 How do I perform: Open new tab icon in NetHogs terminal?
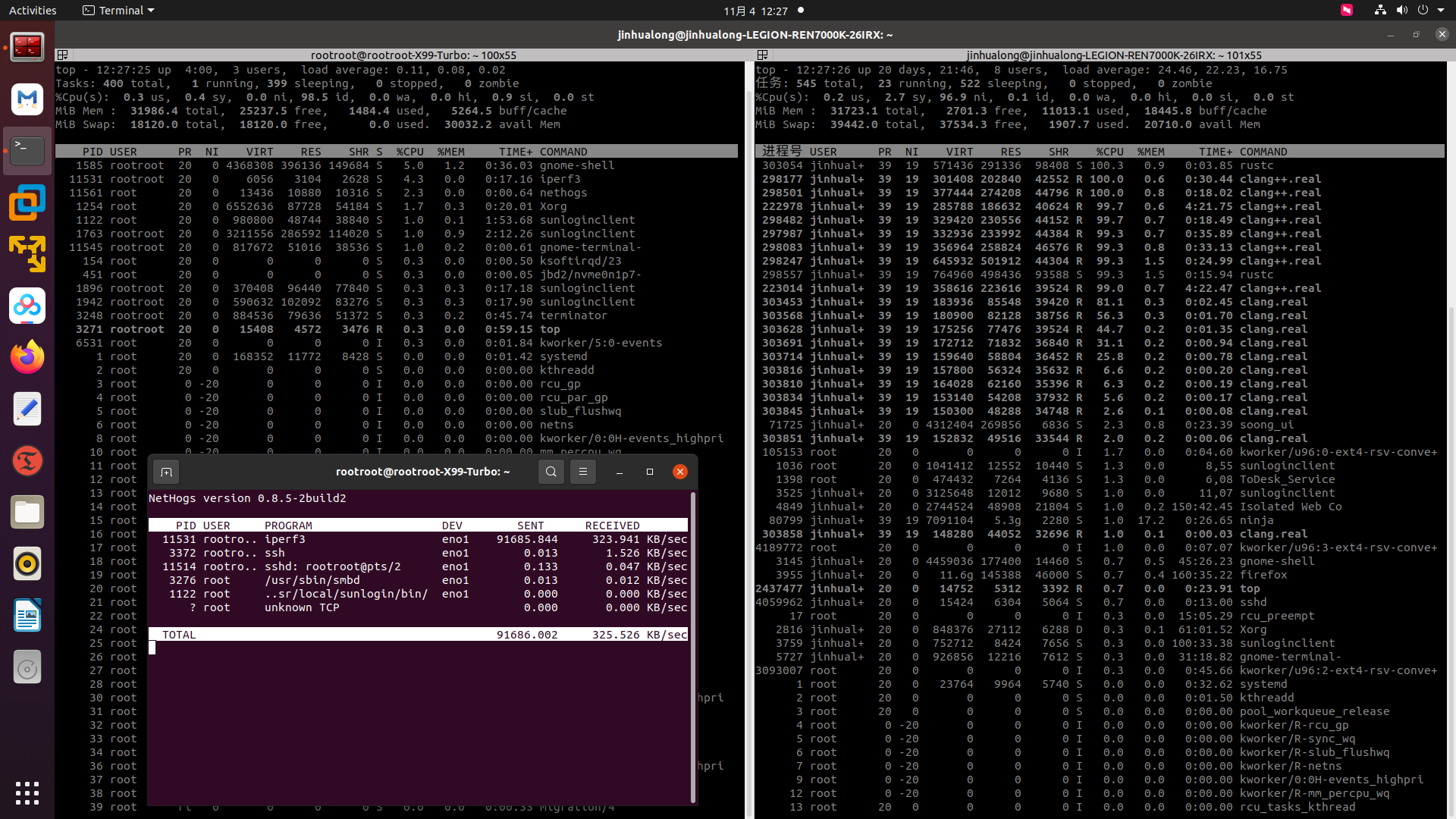tap(166, 472)
